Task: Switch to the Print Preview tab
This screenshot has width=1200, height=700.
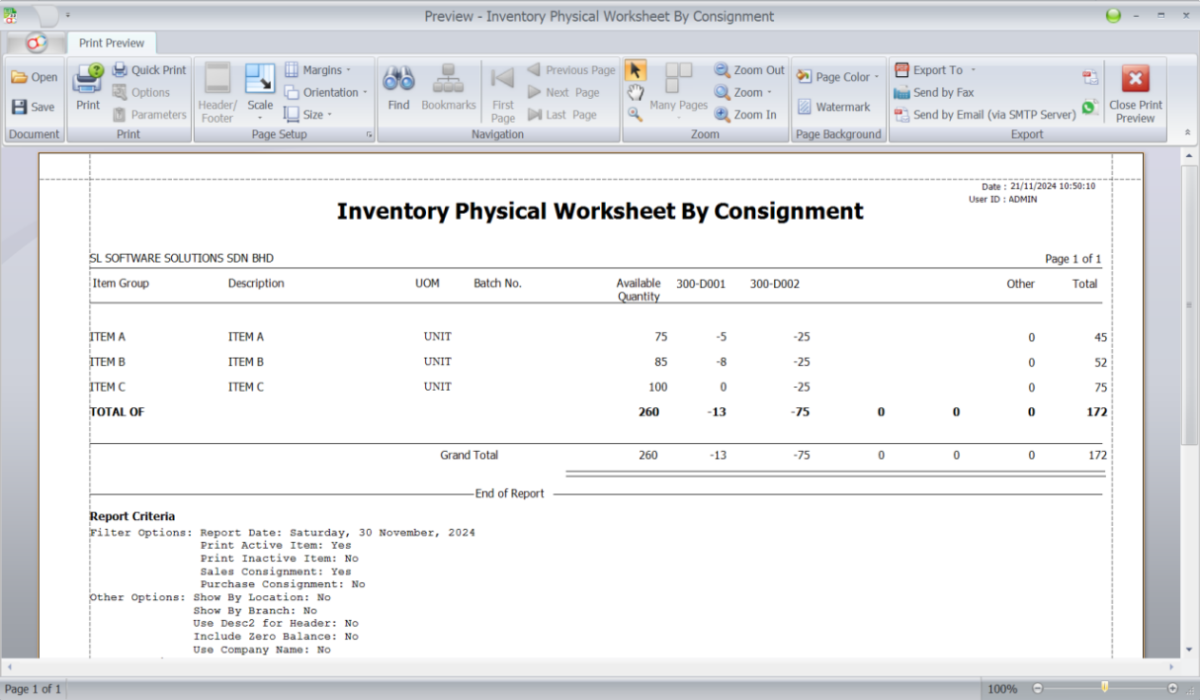Action: coord(111,43)
